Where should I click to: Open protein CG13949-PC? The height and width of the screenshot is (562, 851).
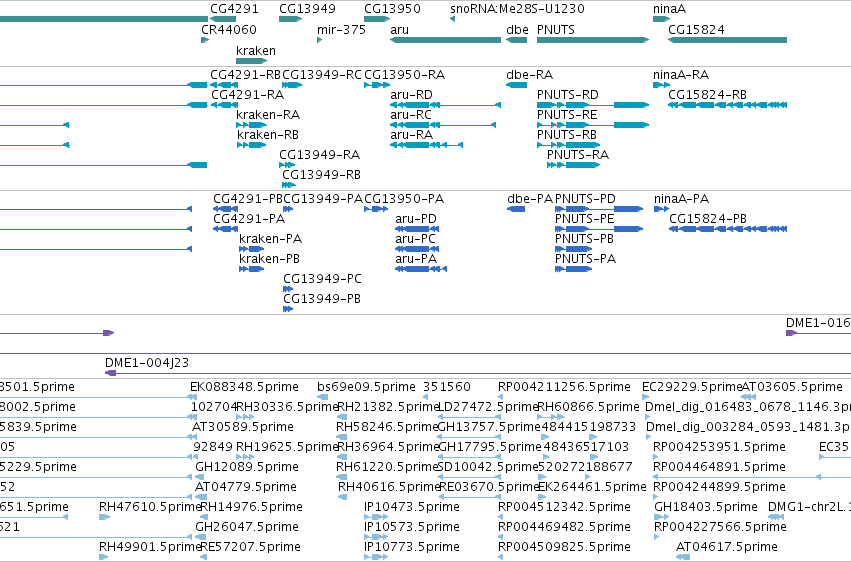288,289
